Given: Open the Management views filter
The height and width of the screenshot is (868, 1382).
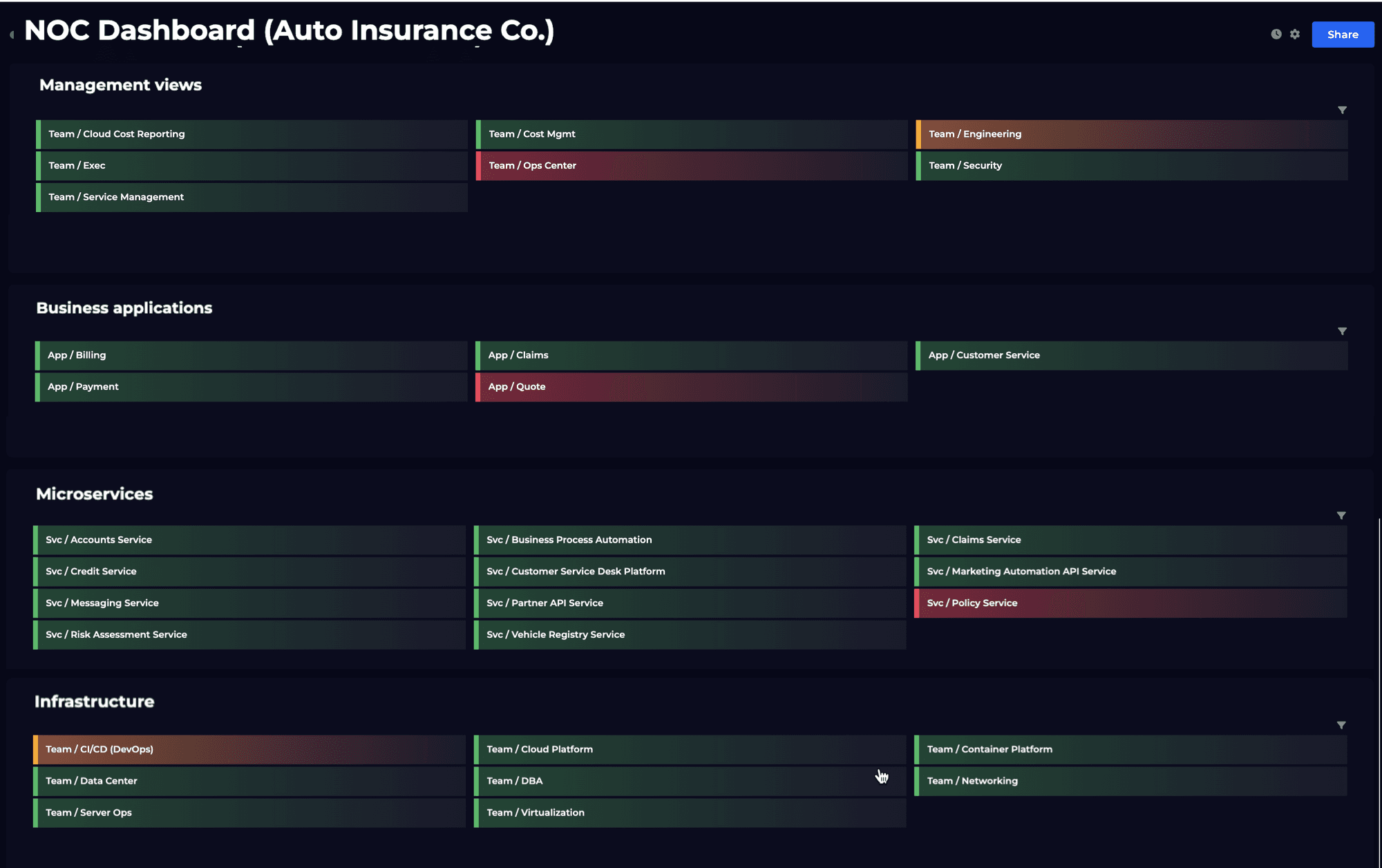Looking at the screenshot, I should pos(1342,110).
